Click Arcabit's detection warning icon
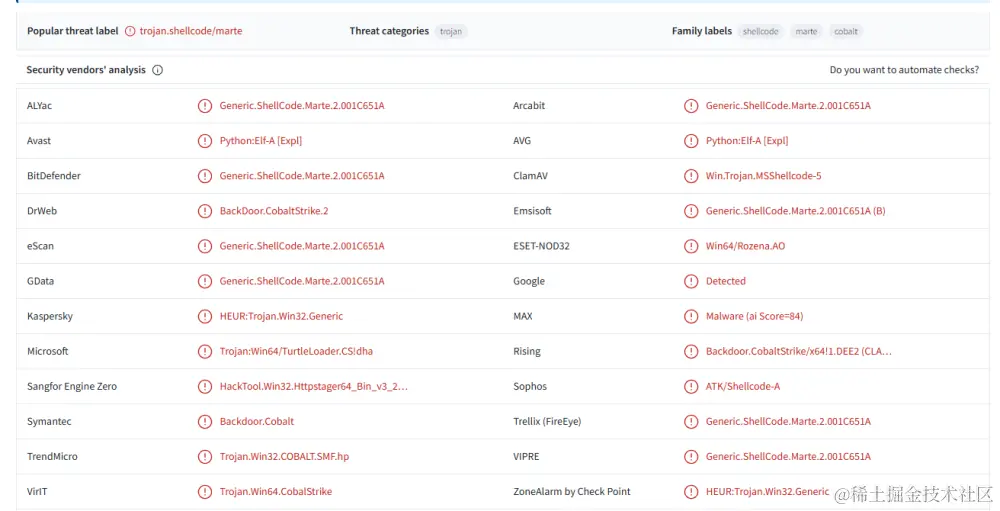The image size is (1000, 511). point(691,106)
